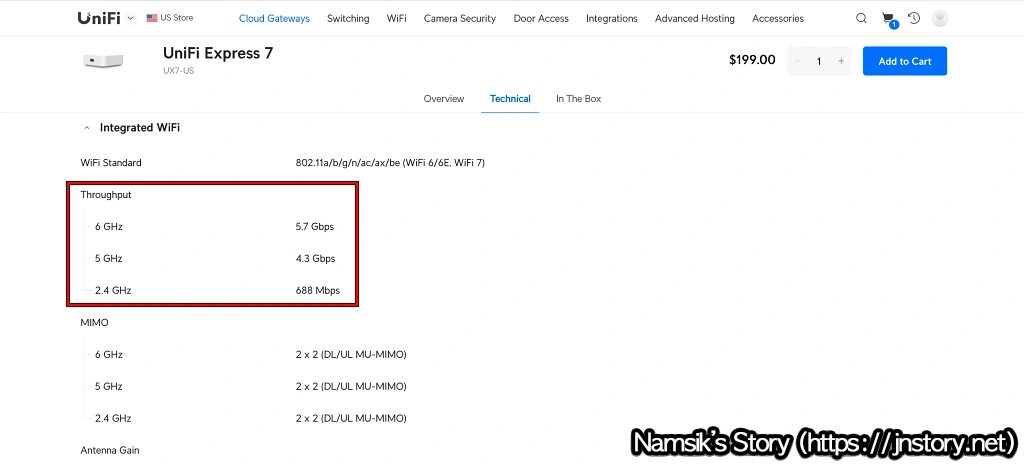Collapse the Integrated WiFi section
The image size is (1024, 465).
[87, 128]
